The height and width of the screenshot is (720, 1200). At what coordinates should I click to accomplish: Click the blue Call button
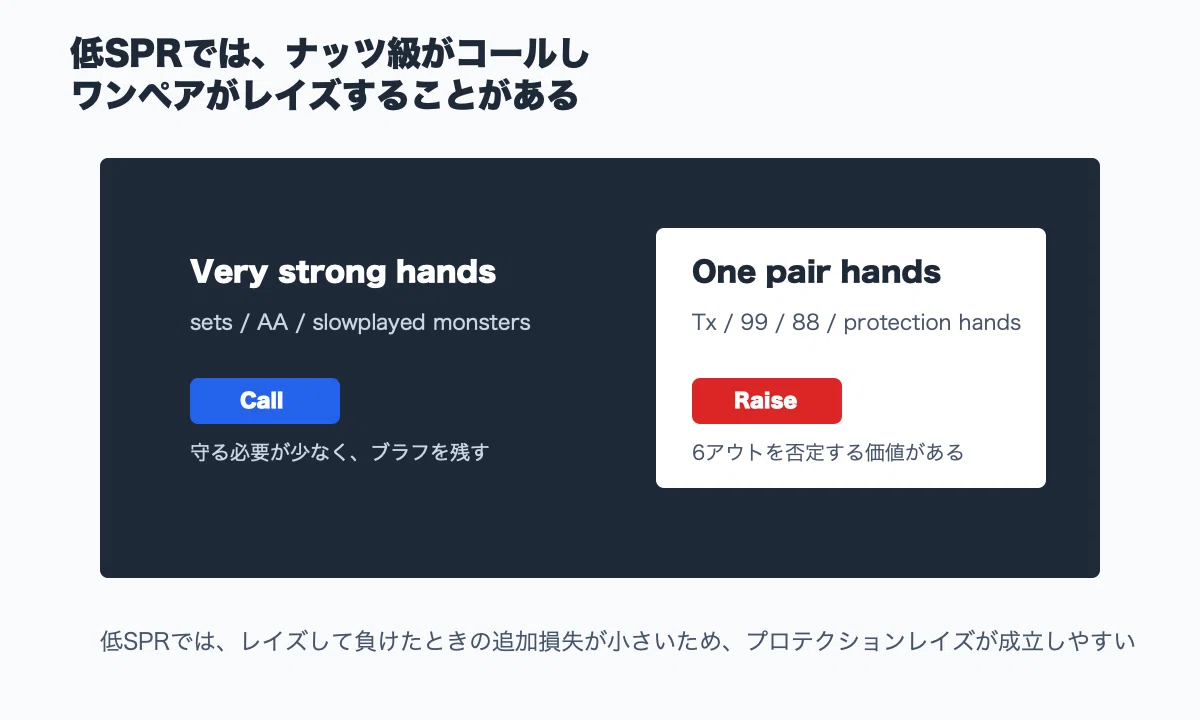point(265,401)
